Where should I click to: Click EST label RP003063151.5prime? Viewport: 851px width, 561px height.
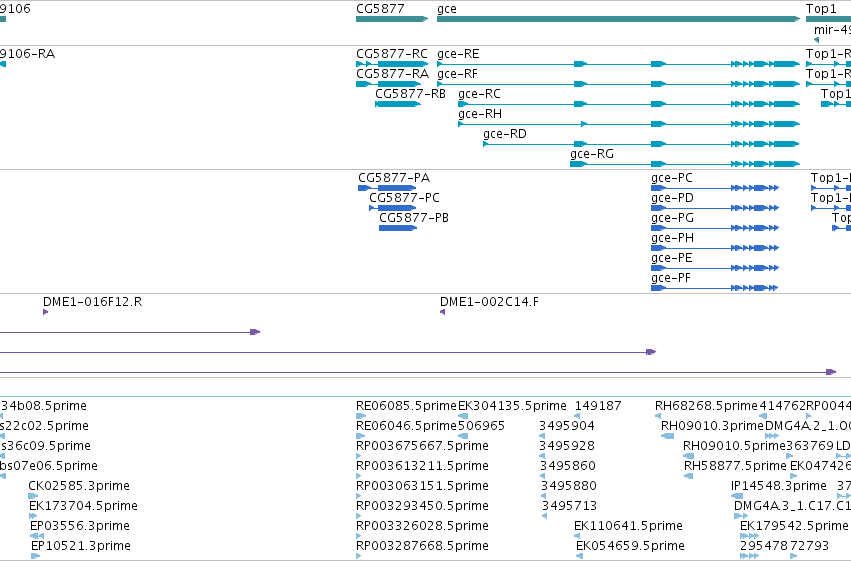422,486
